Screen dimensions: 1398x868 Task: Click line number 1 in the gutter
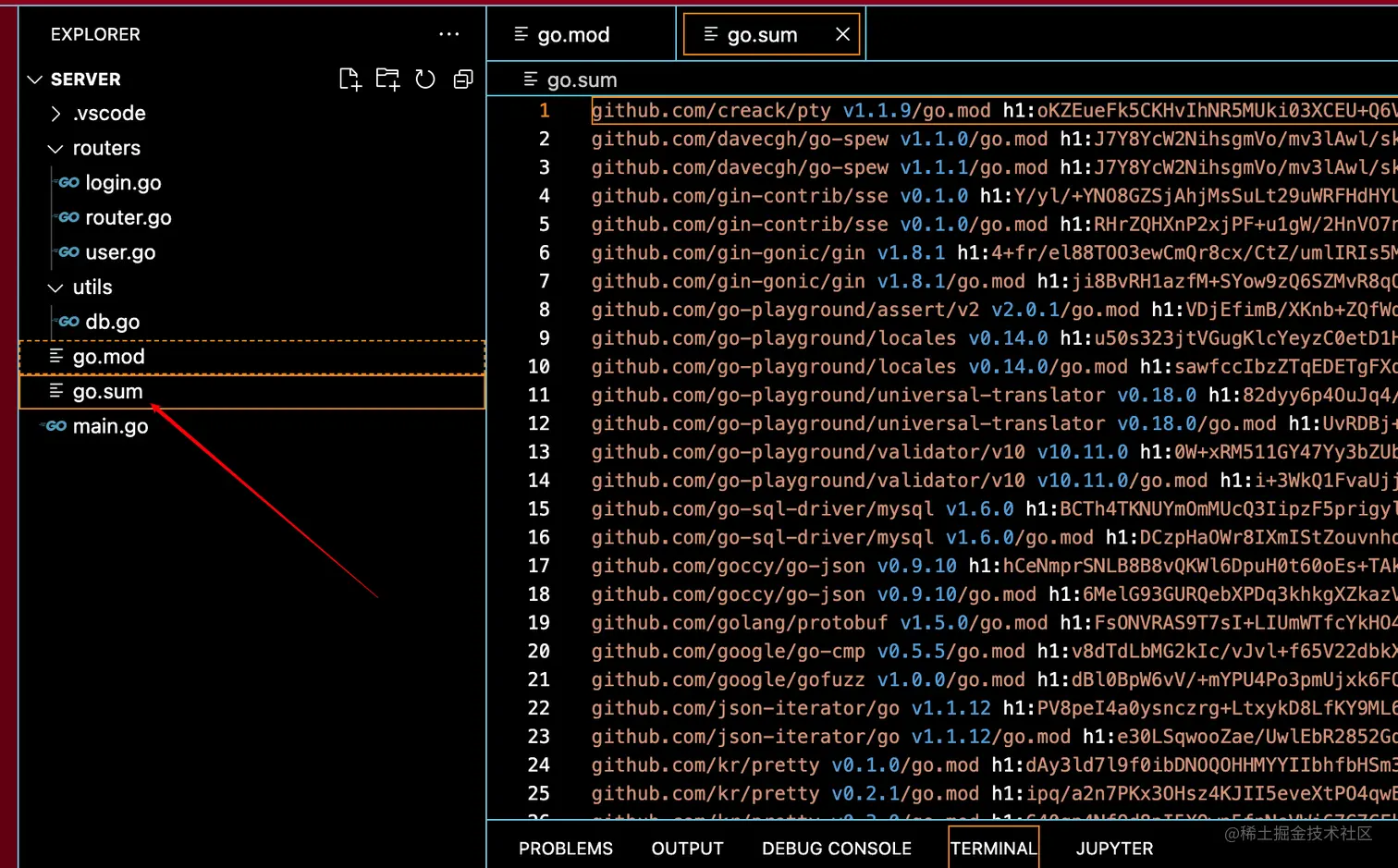click(545, 111)
